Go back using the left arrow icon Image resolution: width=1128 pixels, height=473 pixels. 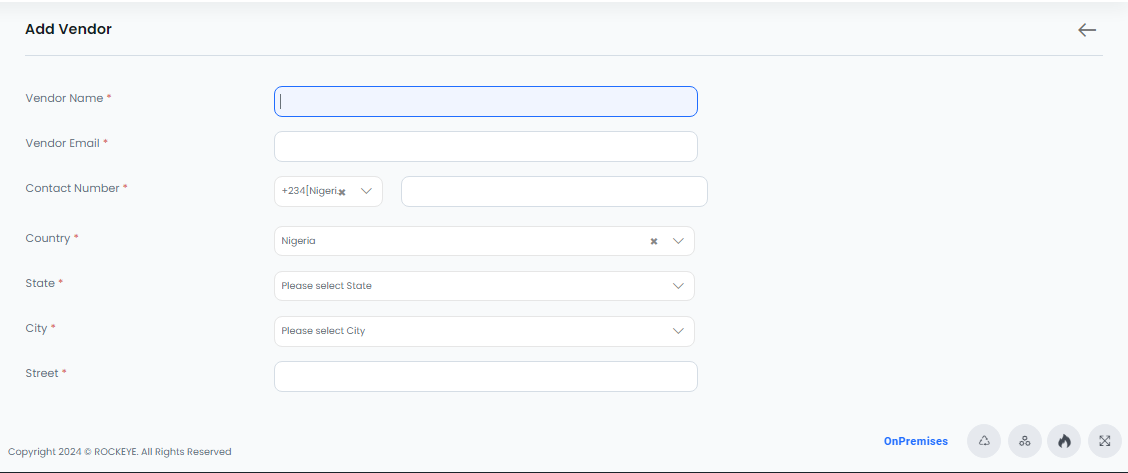1086,30
